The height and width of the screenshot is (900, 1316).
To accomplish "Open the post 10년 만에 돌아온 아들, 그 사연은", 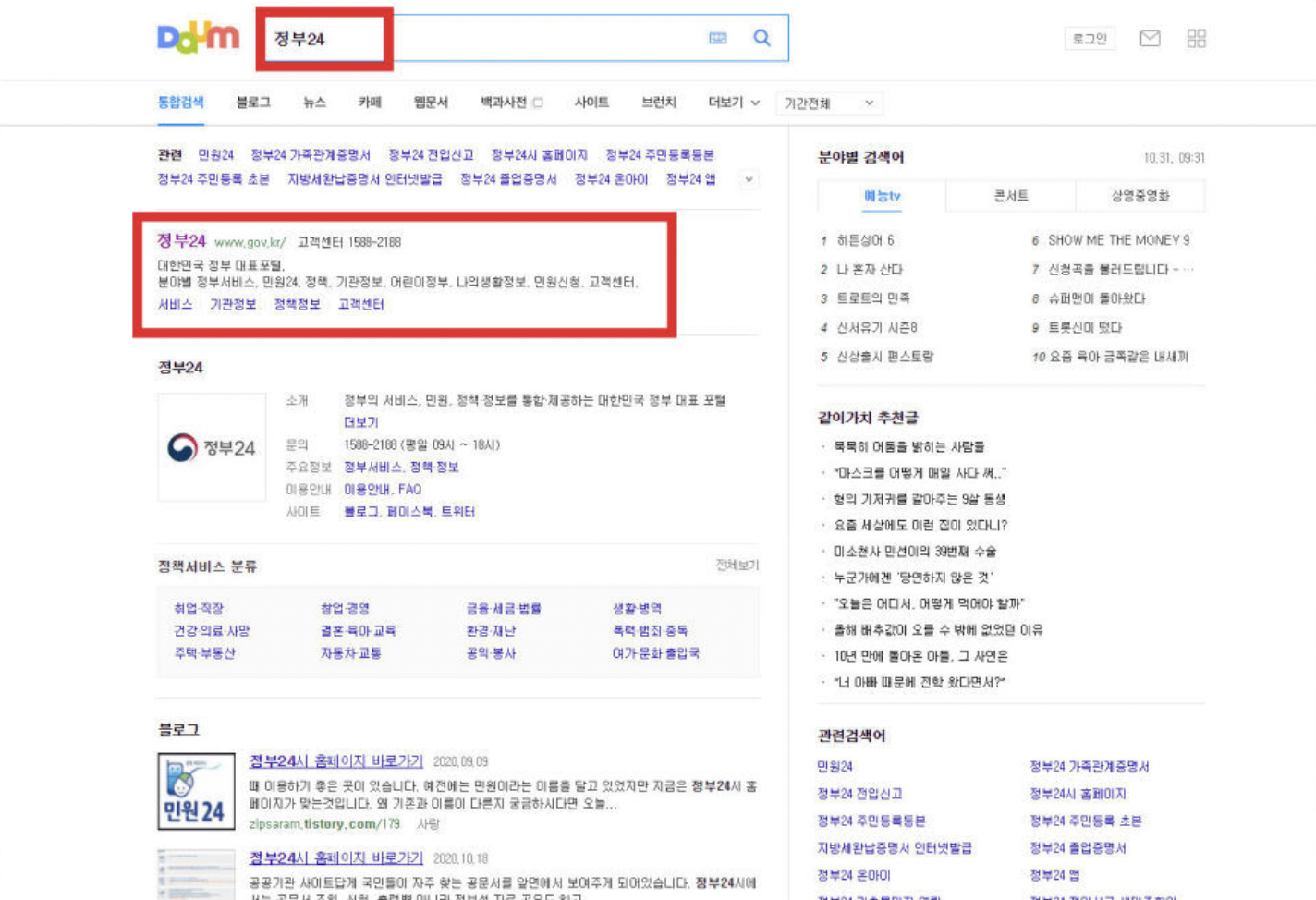I will click(x=920, y=656).
